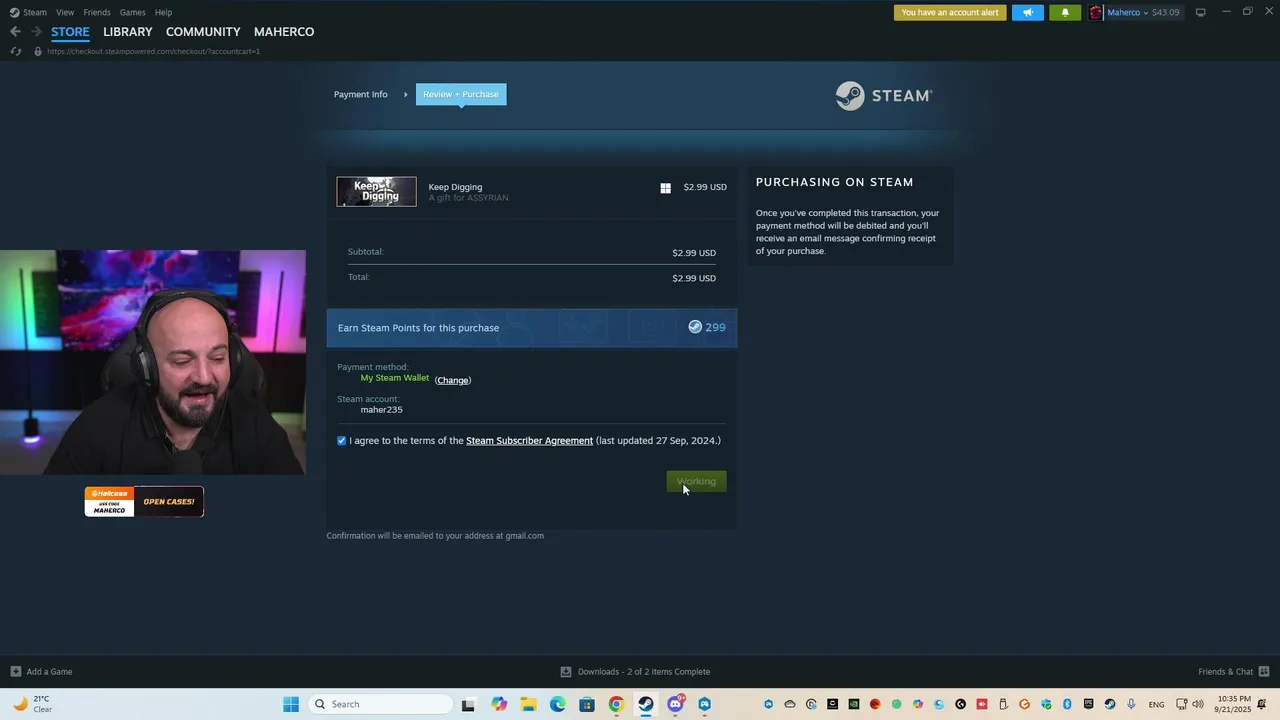The image size is (1280, 720).
Task: Click the Change payment method link
Action: [x=453, y=380]
